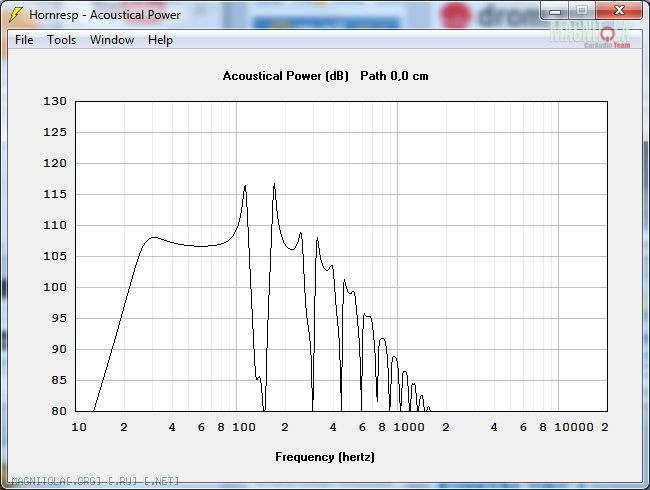The image size is (650, 490).
Task: Open the Help menu
Action: [x=160, y=40]
